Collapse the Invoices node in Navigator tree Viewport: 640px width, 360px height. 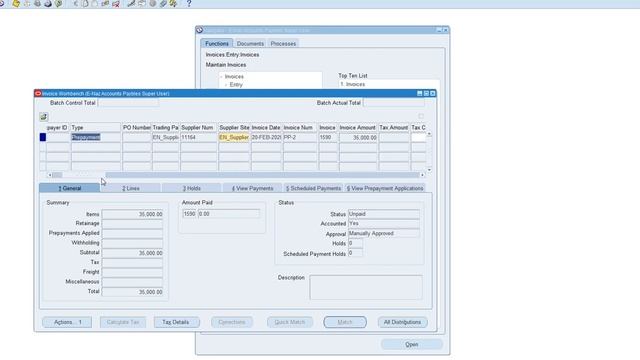[x=221, y=77]
